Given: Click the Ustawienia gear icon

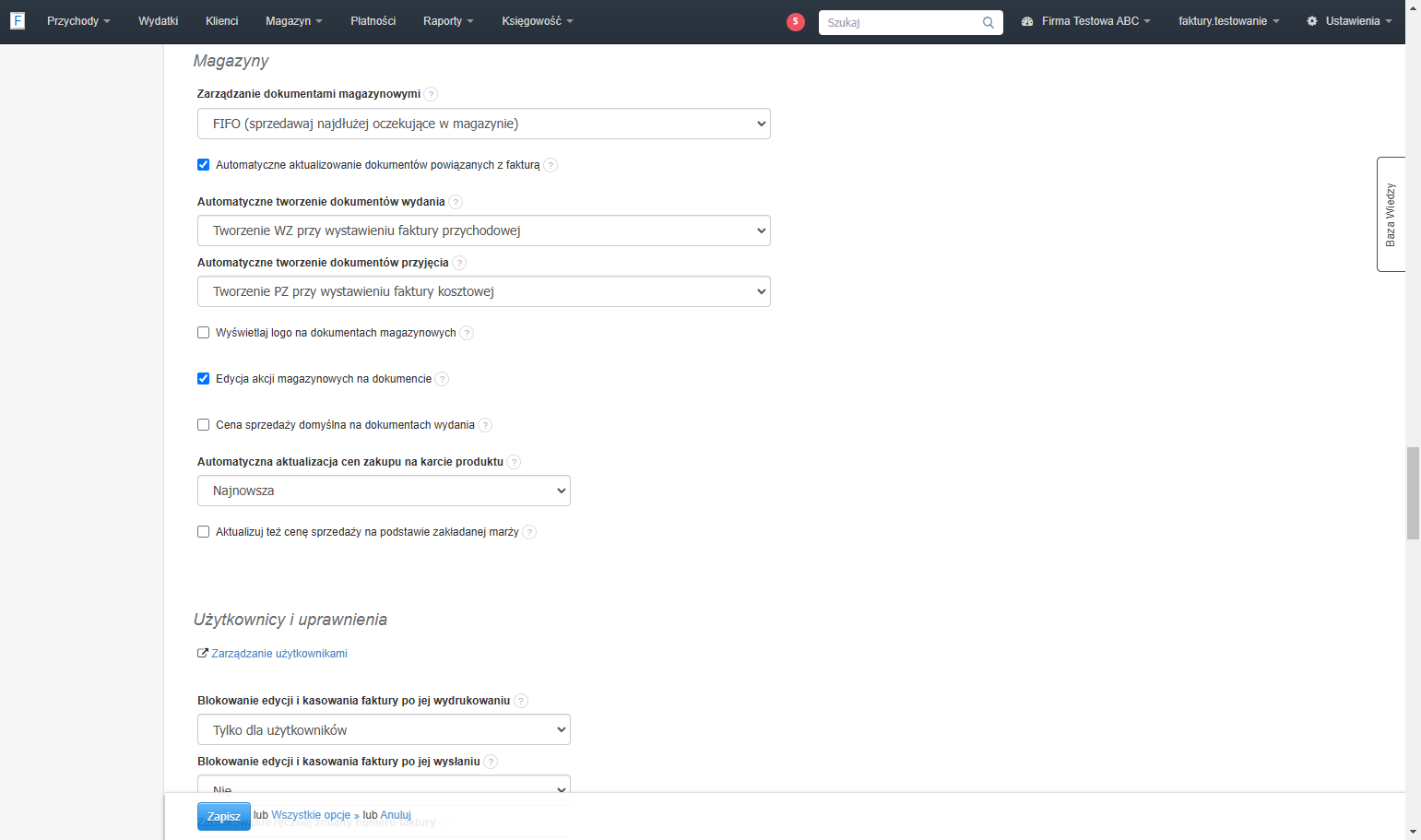Looking at the screenshot, I should 1312,21.
